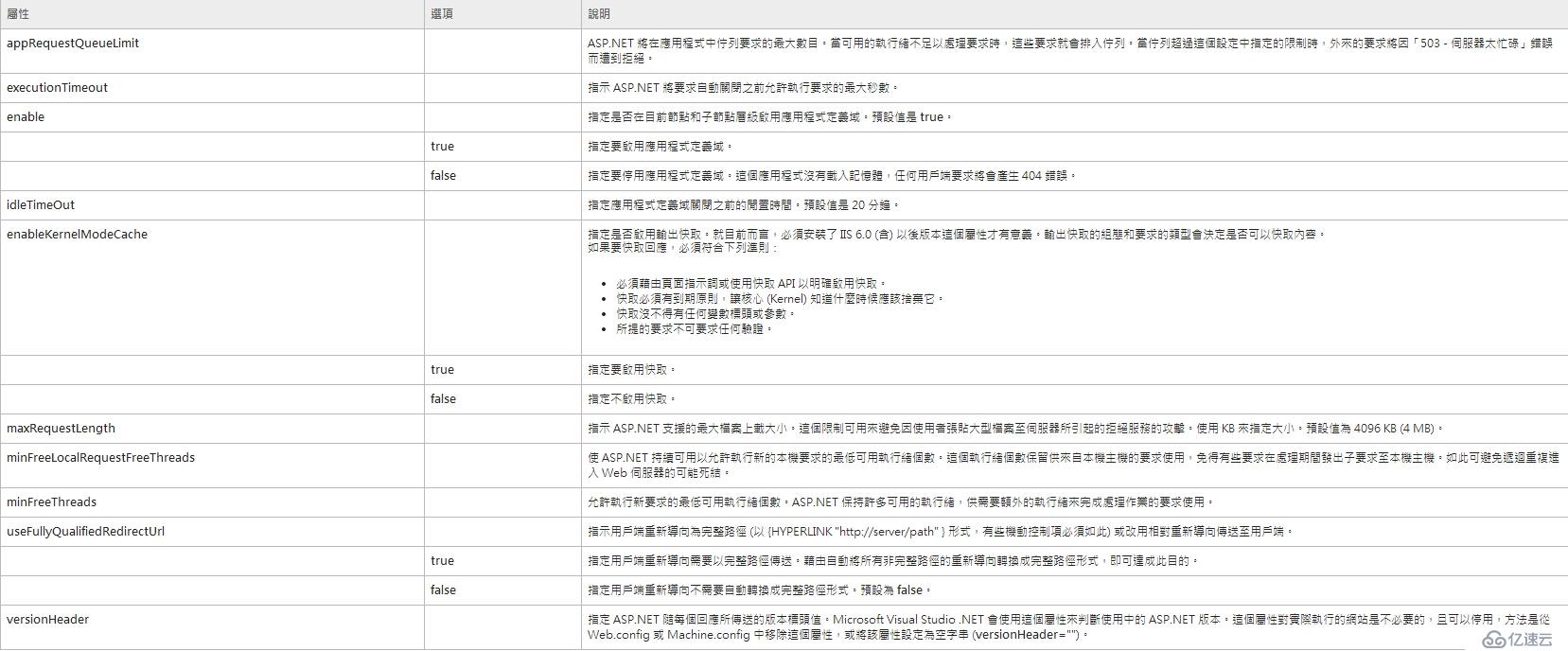Image resolution: width=1568 pixels, height=651 pixels.
Task: Select the appRequestQueueLimit attribute cell
Action: tap(212, 51)
